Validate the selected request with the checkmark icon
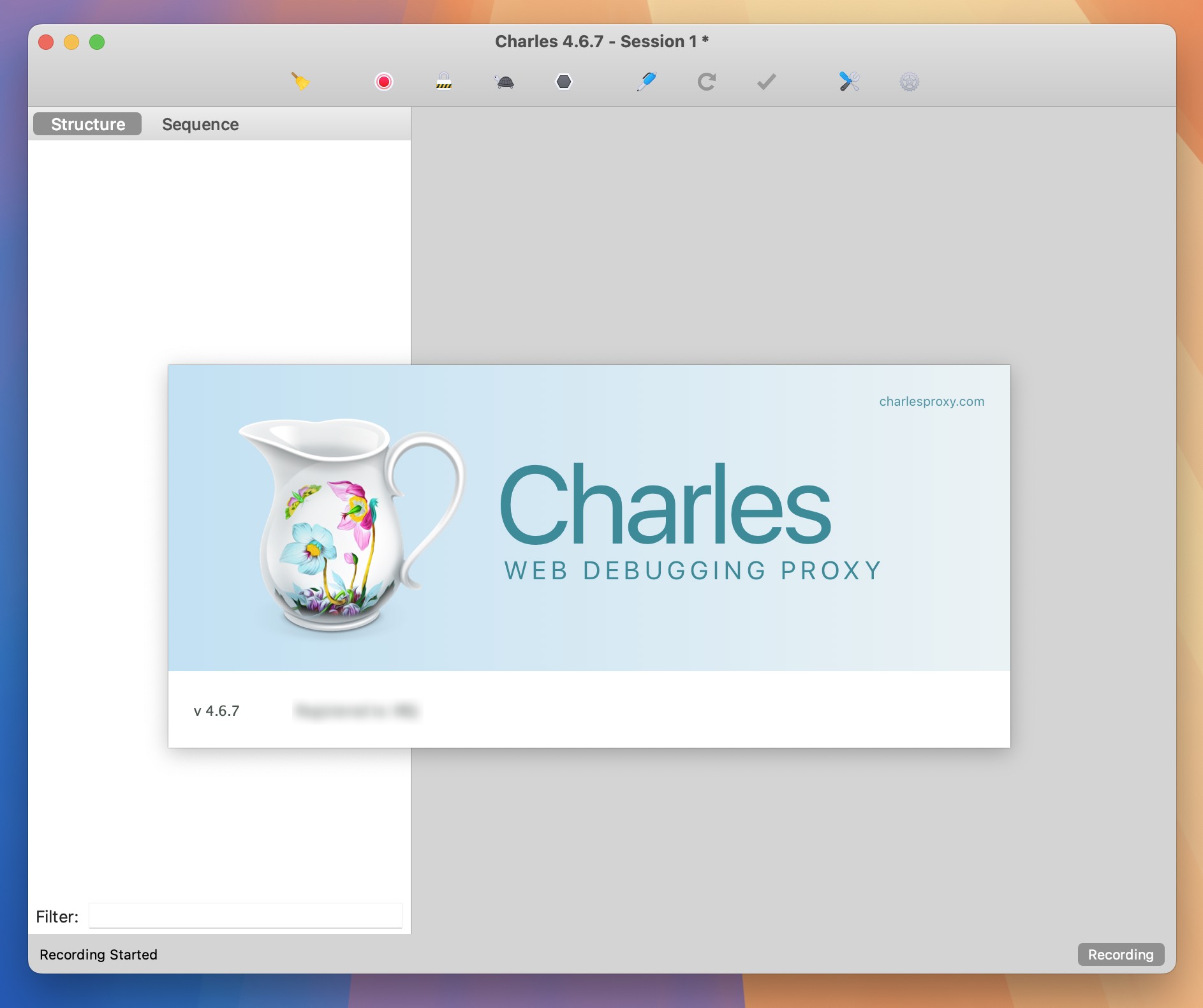The image size is (1203, 1008). 766,82
